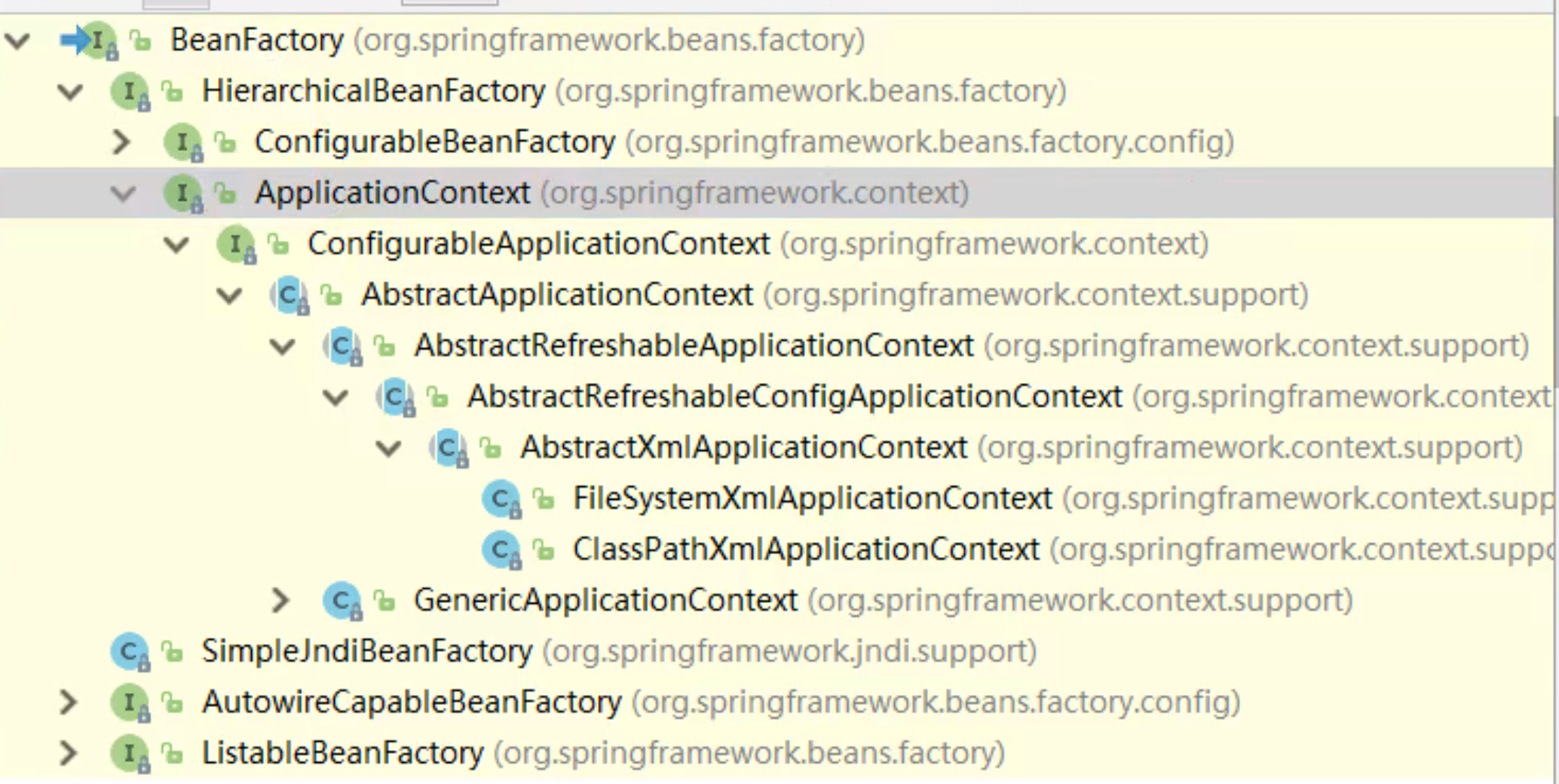Select GenericApplicationContext in the tree

point(776,600)
